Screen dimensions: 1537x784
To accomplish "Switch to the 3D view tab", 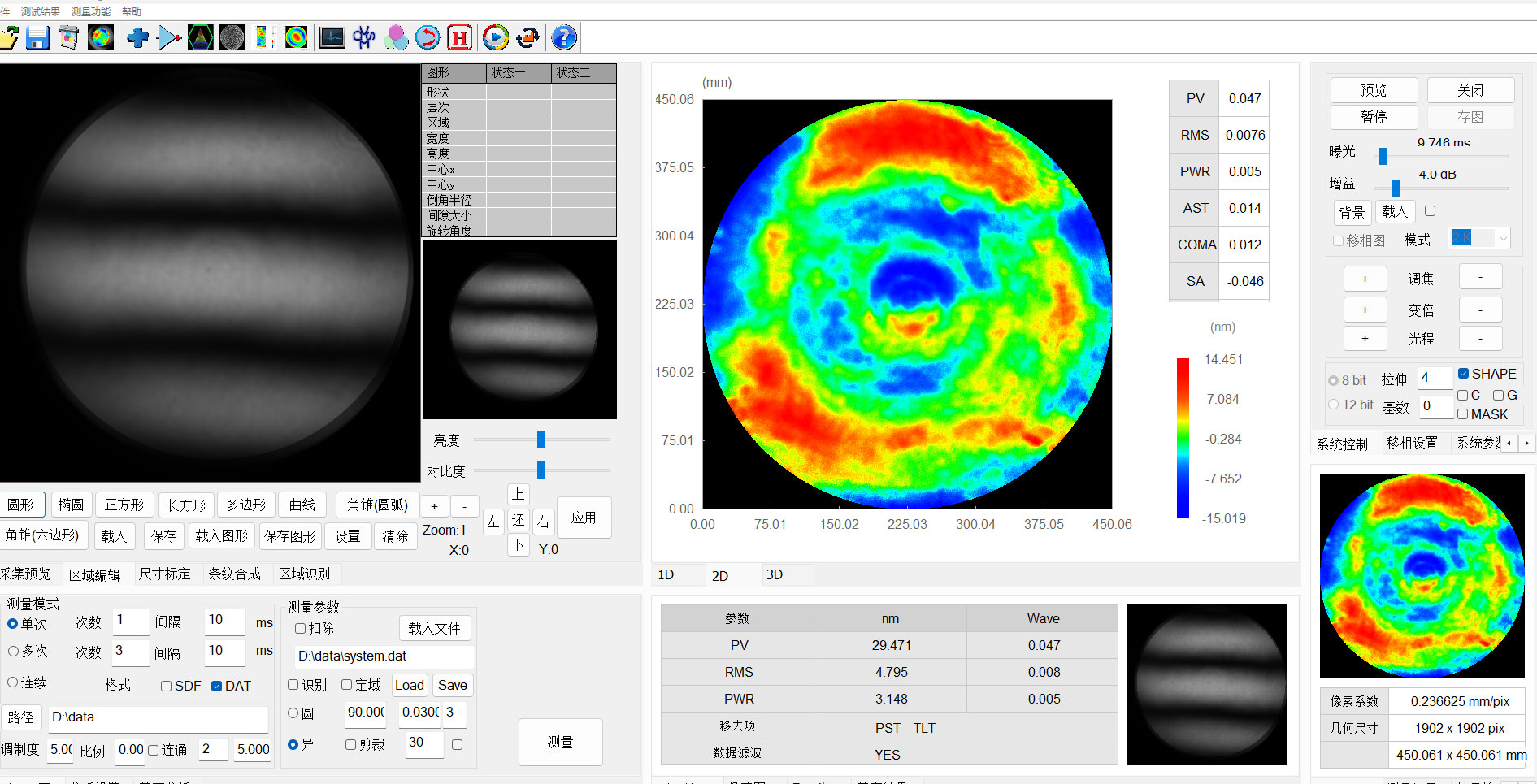I will coord(774,574).
